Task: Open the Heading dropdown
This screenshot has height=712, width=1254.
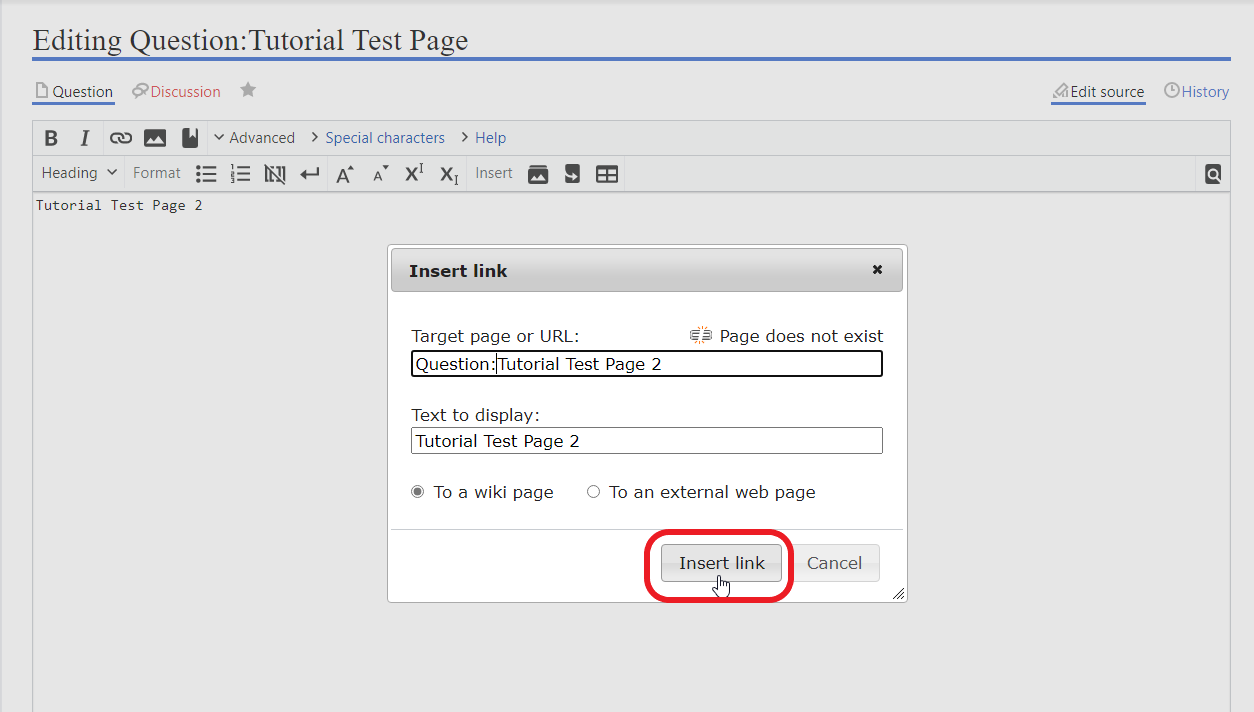Action: click(x=79, y=173)
